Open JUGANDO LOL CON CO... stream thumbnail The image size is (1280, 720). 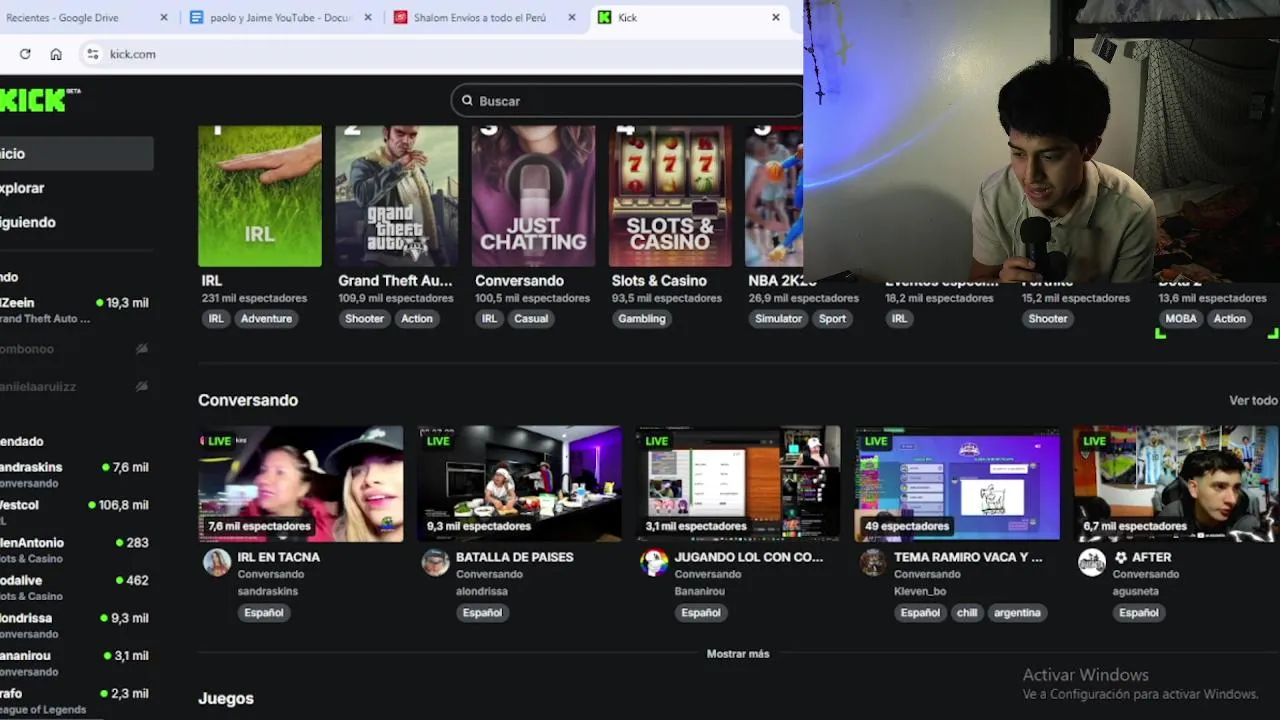click(x=738, y=484)
